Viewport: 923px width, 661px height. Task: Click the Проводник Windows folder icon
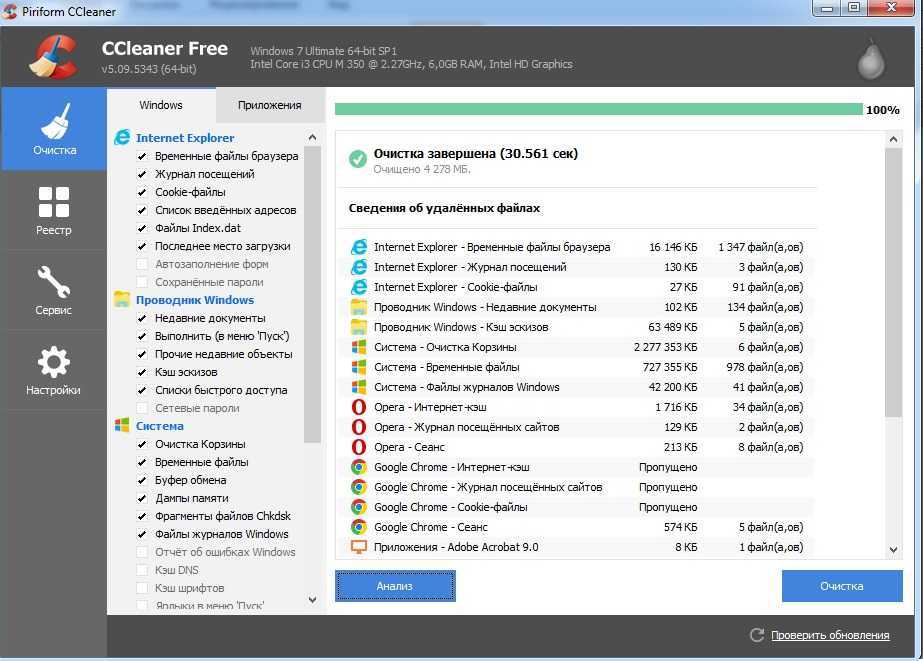[x=122, y=300]
